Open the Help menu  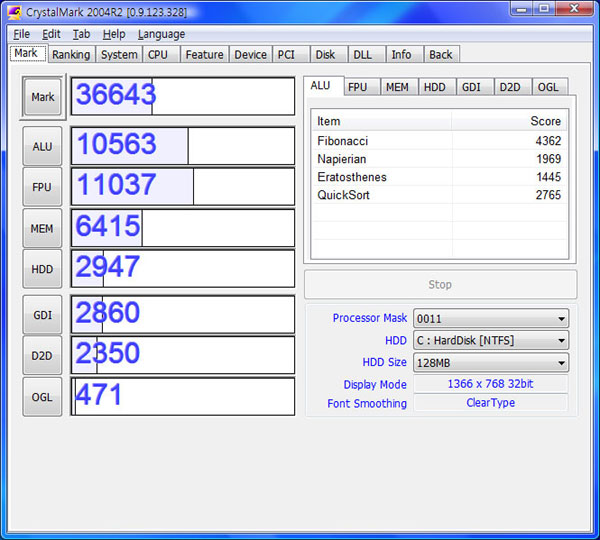point(114,34)
